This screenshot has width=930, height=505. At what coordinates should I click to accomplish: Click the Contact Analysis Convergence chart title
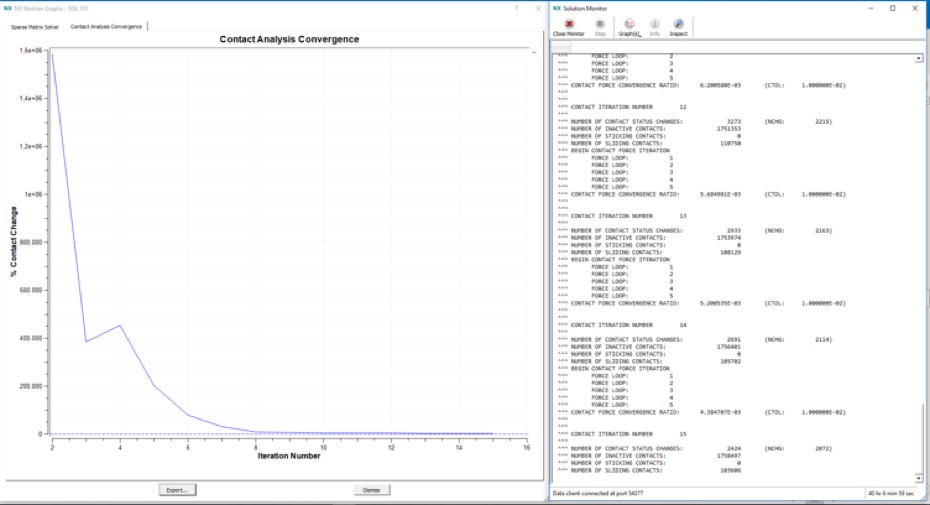(x=289, y=39)
